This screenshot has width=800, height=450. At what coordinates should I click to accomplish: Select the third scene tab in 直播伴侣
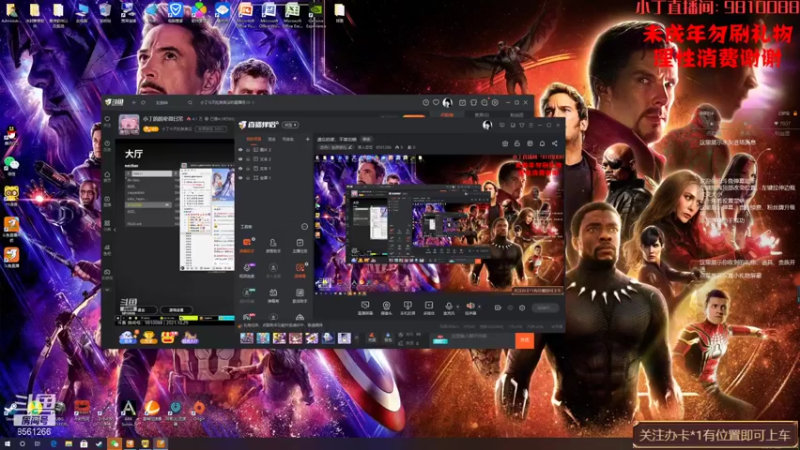(x=288, y=139)
